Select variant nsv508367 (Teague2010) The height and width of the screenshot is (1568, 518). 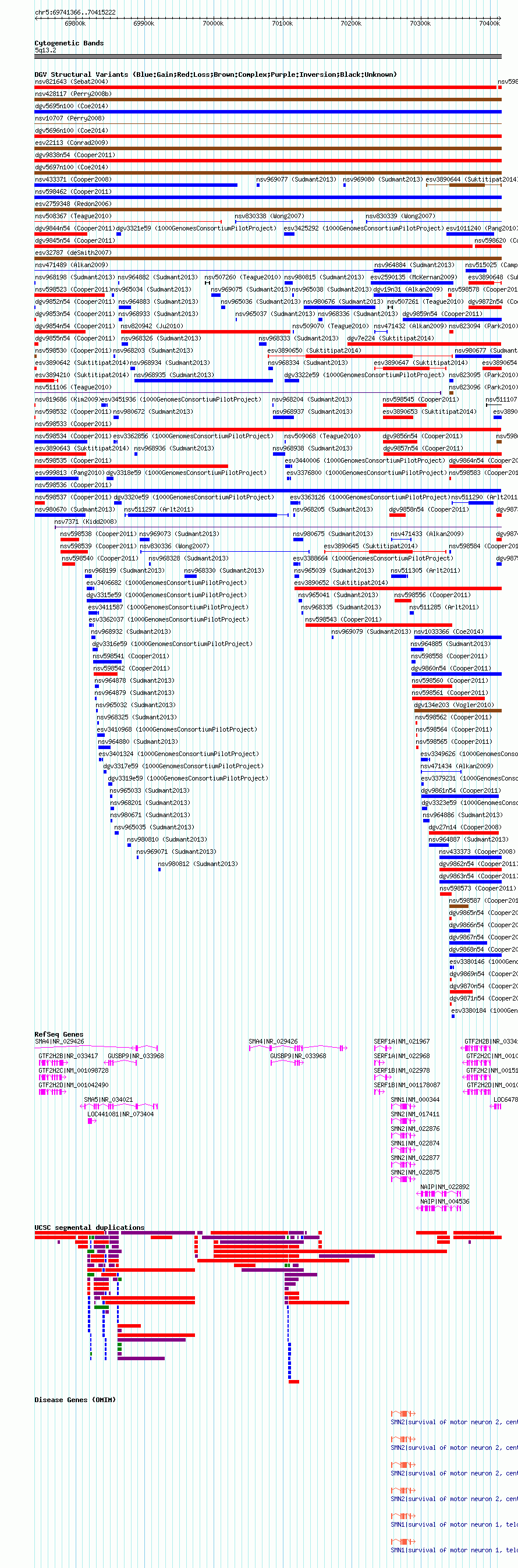coord(73,215)
